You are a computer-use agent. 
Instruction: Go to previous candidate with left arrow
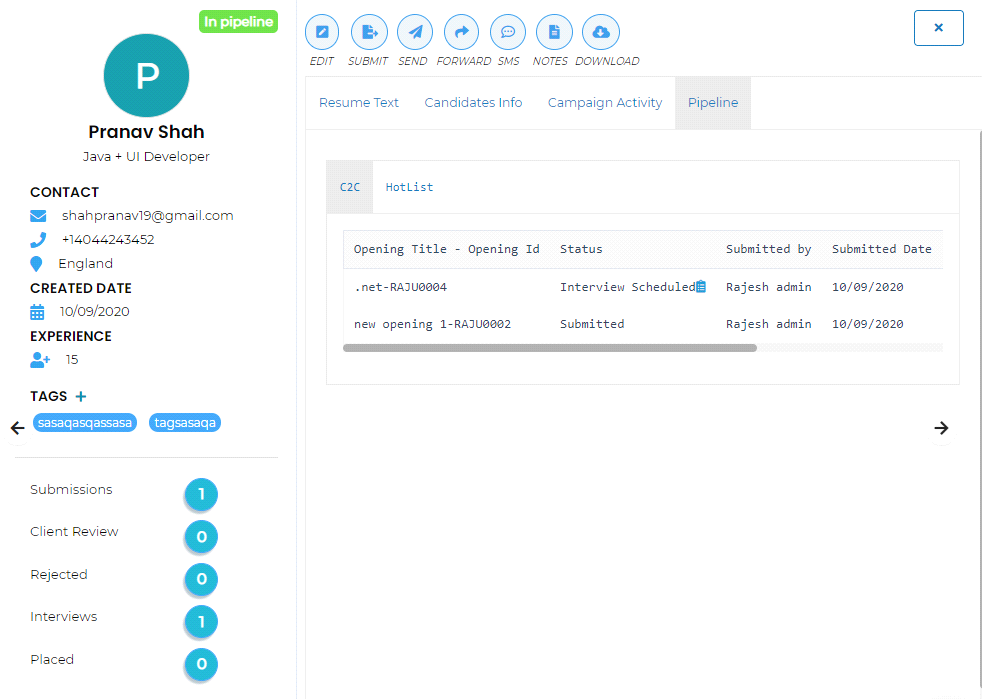pyautogui.click(x=18, y=428)
